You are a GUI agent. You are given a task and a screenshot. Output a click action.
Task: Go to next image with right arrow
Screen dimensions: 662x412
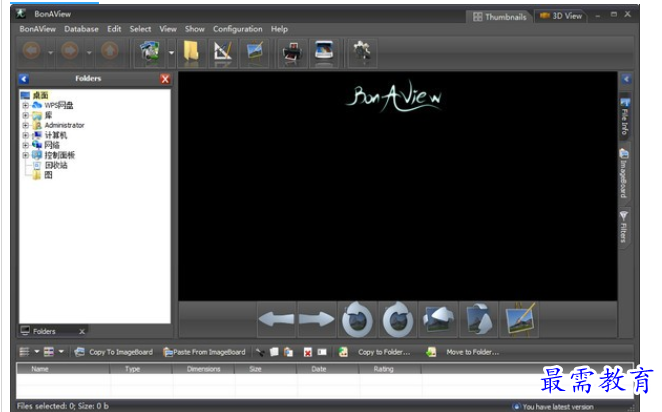317,320
